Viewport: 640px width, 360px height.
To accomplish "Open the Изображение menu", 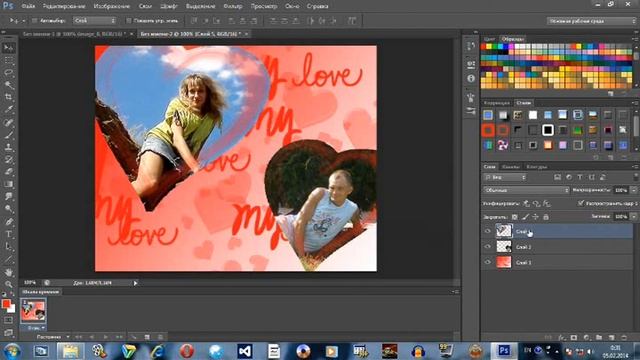I will (x=111, y=6).
